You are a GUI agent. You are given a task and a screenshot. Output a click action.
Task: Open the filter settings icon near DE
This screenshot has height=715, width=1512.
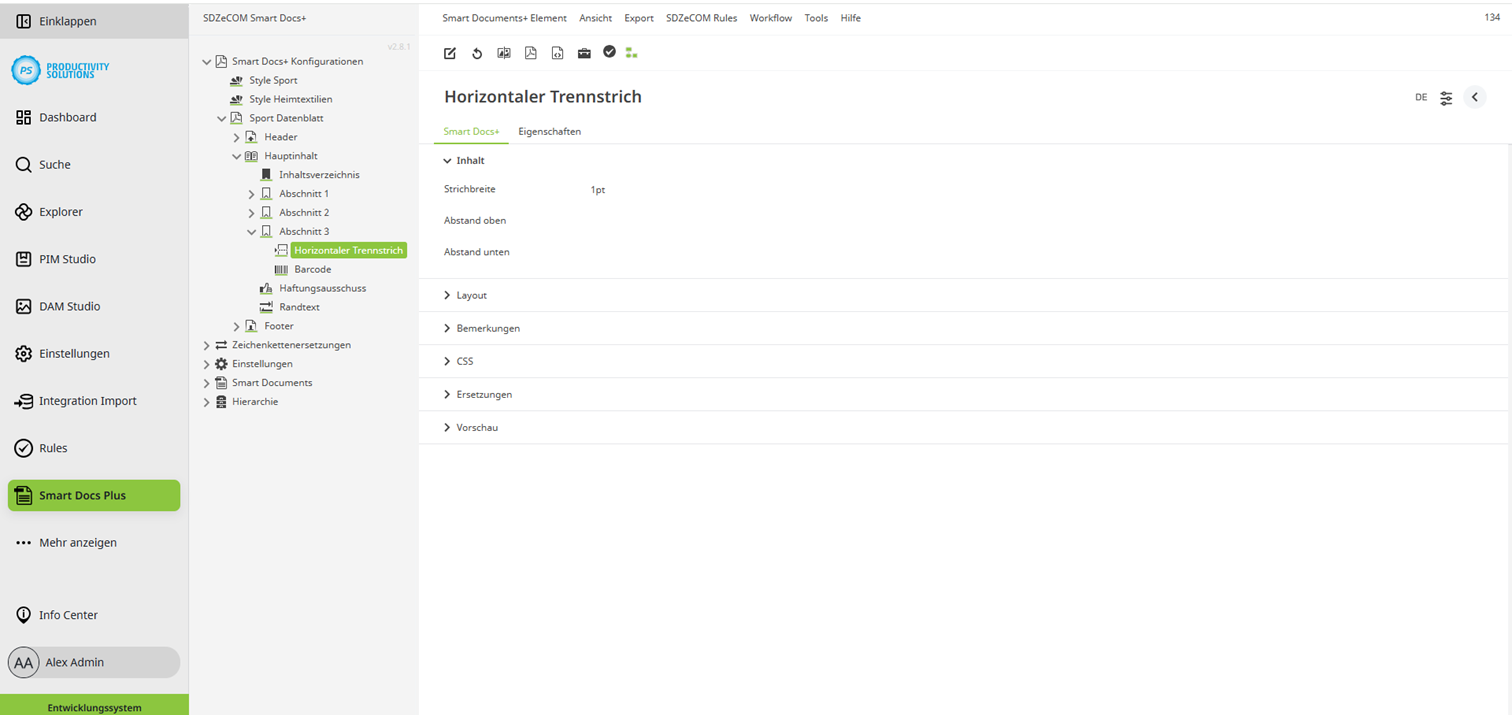(1446, 97)
